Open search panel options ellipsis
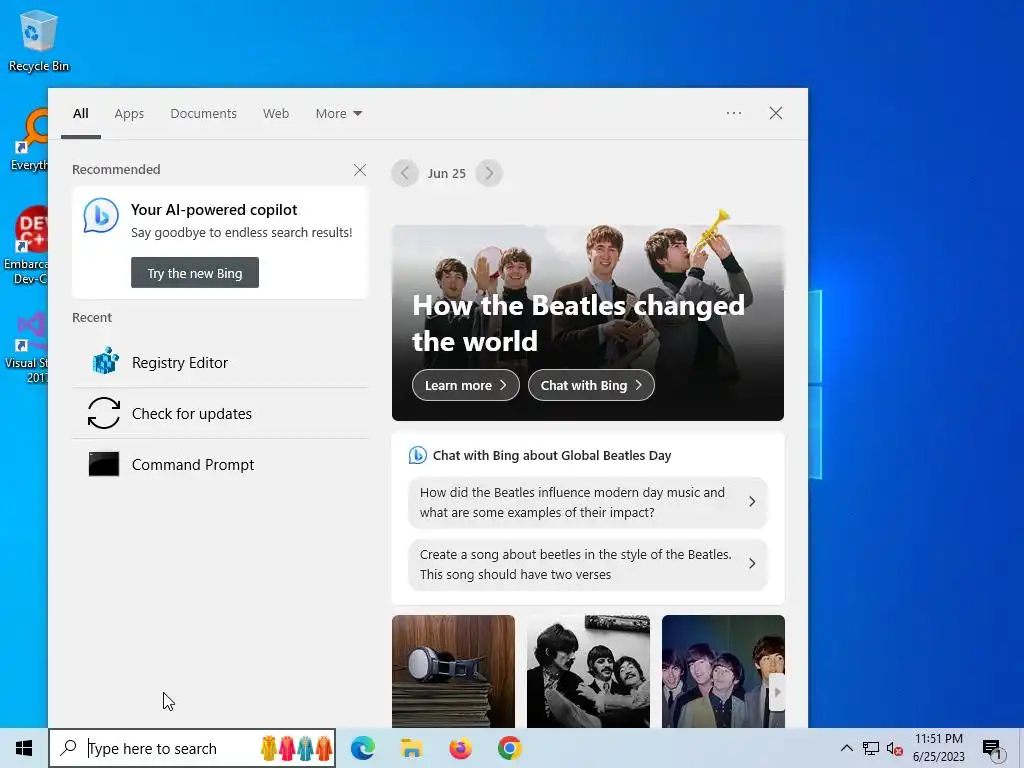Viewport: 1024px width, 768px height. click(734, 113)
